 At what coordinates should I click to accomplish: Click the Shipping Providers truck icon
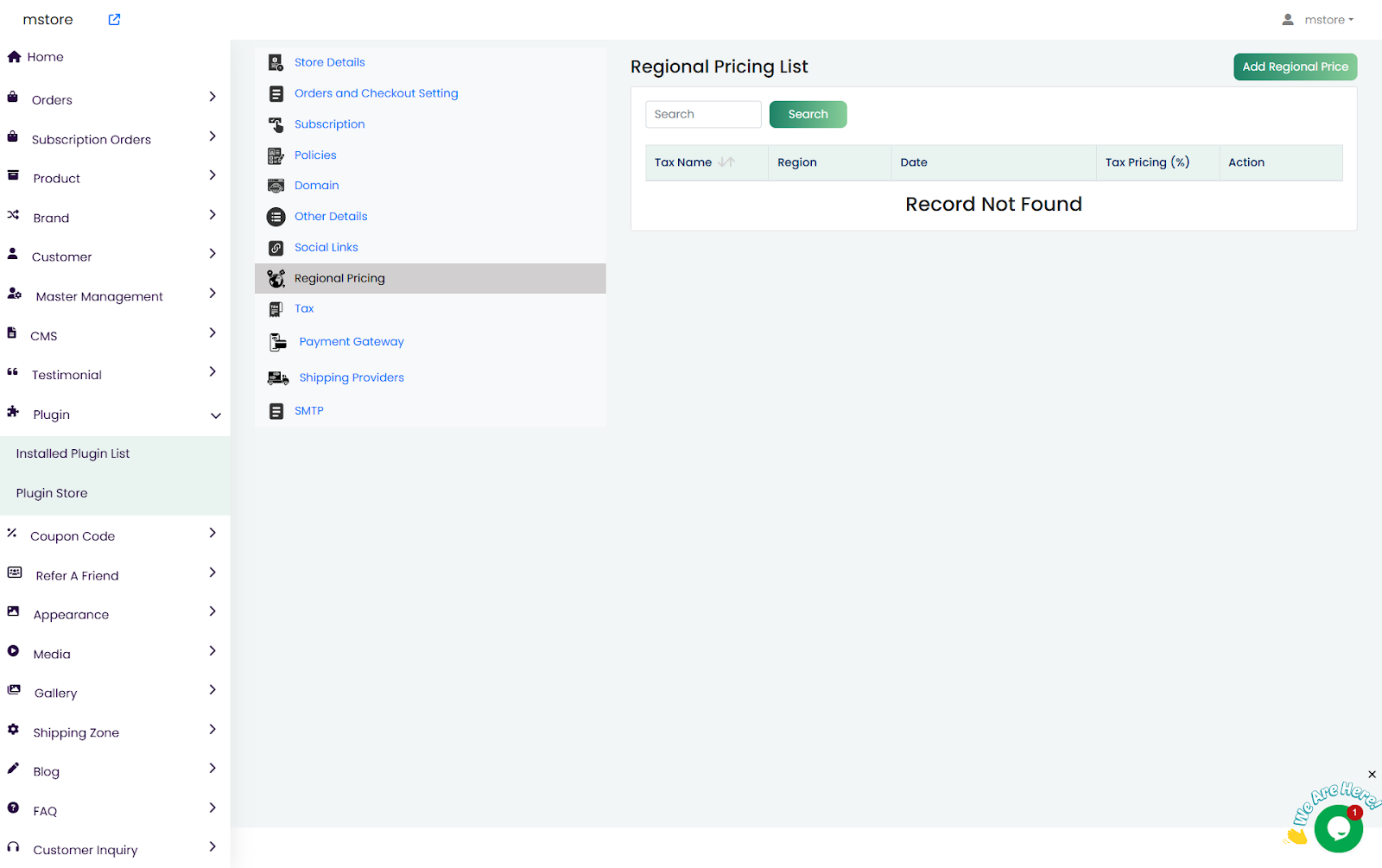point(277,378)
